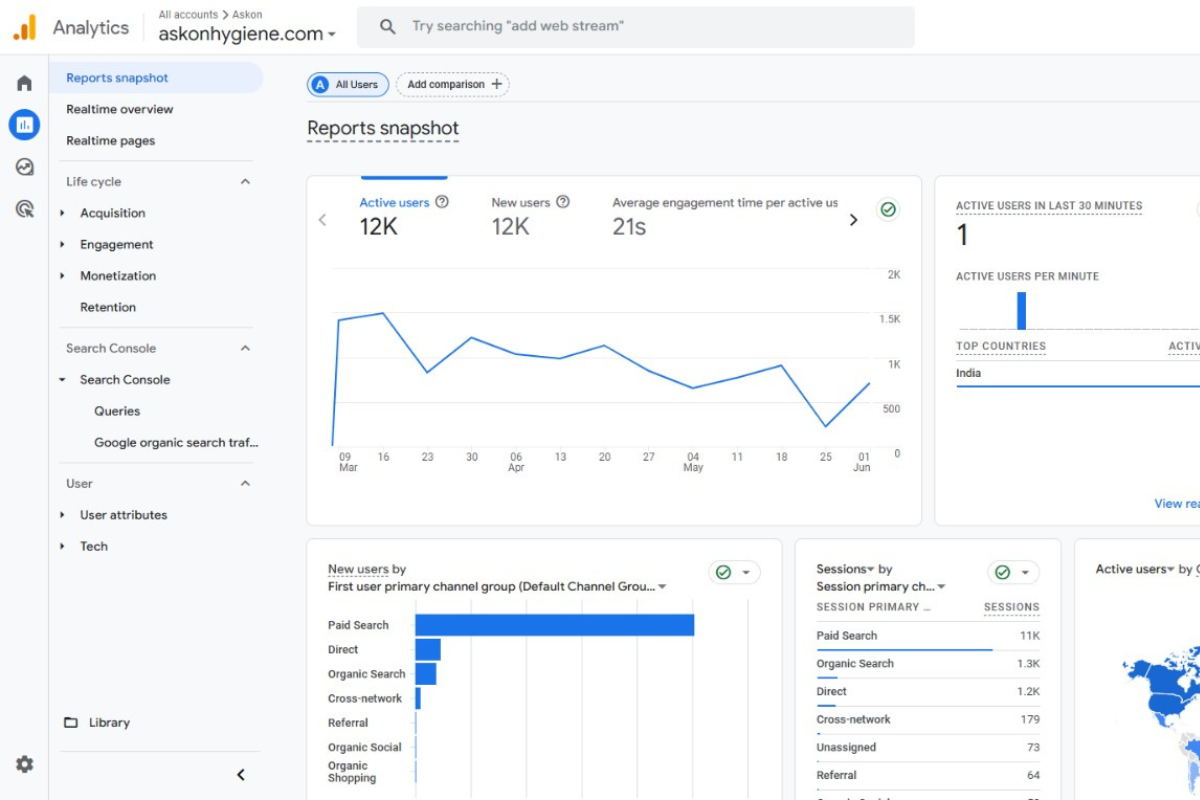Open Google organic search traffic report

click(176, 442)
